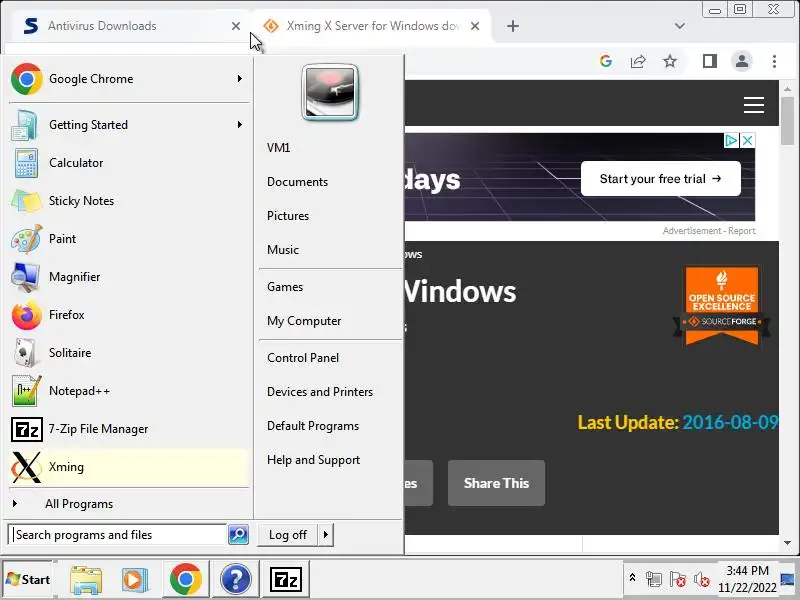Image resolution: width=800 pixels, height=600 pixels.
Task: Expand Getting Started submenu arrow
Action: [x=239, y=124]
